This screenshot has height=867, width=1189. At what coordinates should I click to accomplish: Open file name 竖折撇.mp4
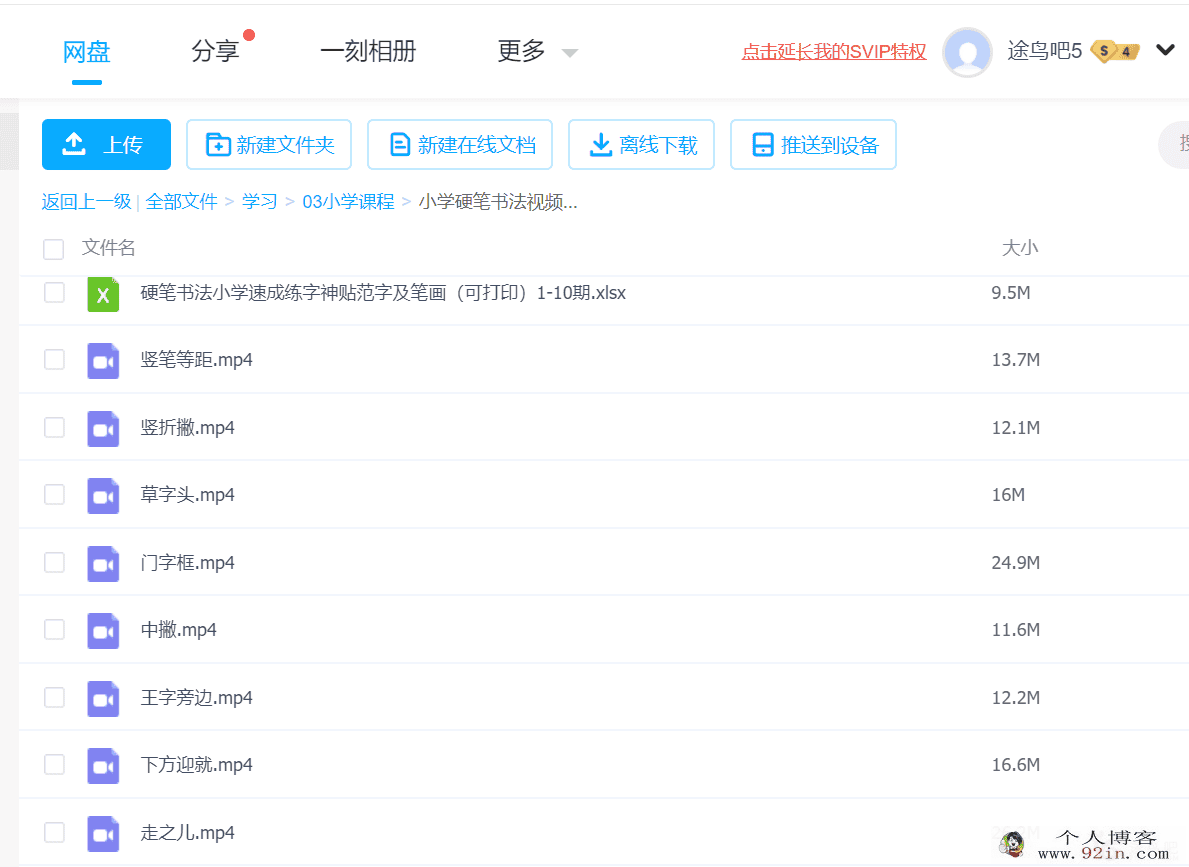tap(187, 428)
